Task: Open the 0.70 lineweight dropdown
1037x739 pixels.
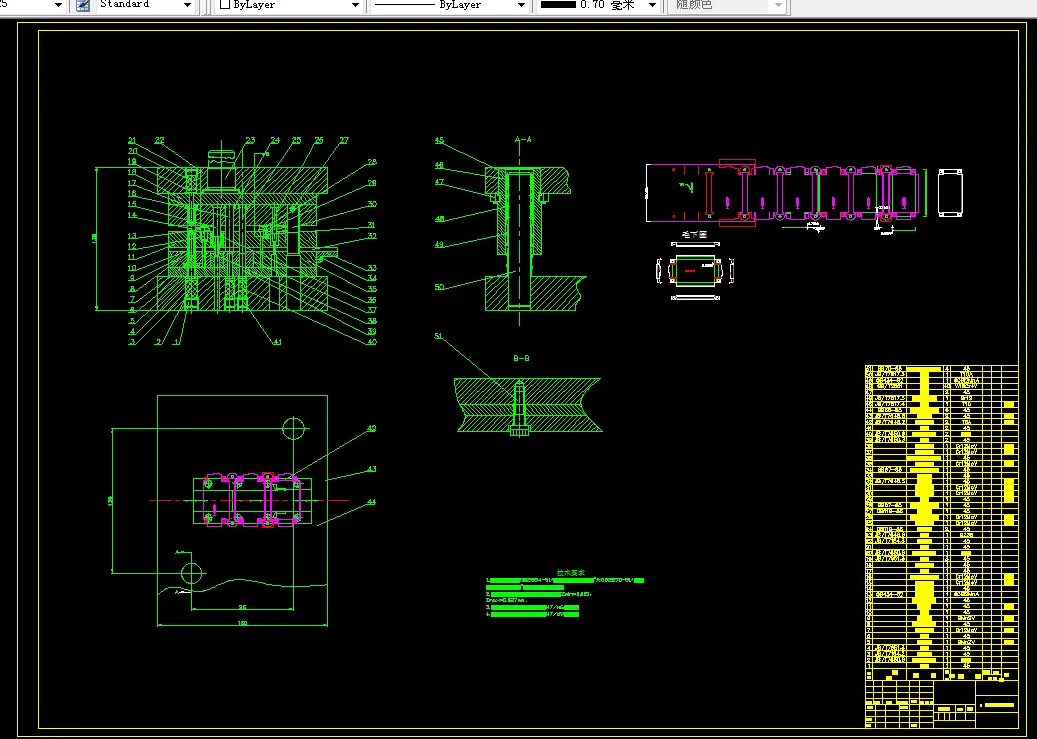Action: click(653, 5)
